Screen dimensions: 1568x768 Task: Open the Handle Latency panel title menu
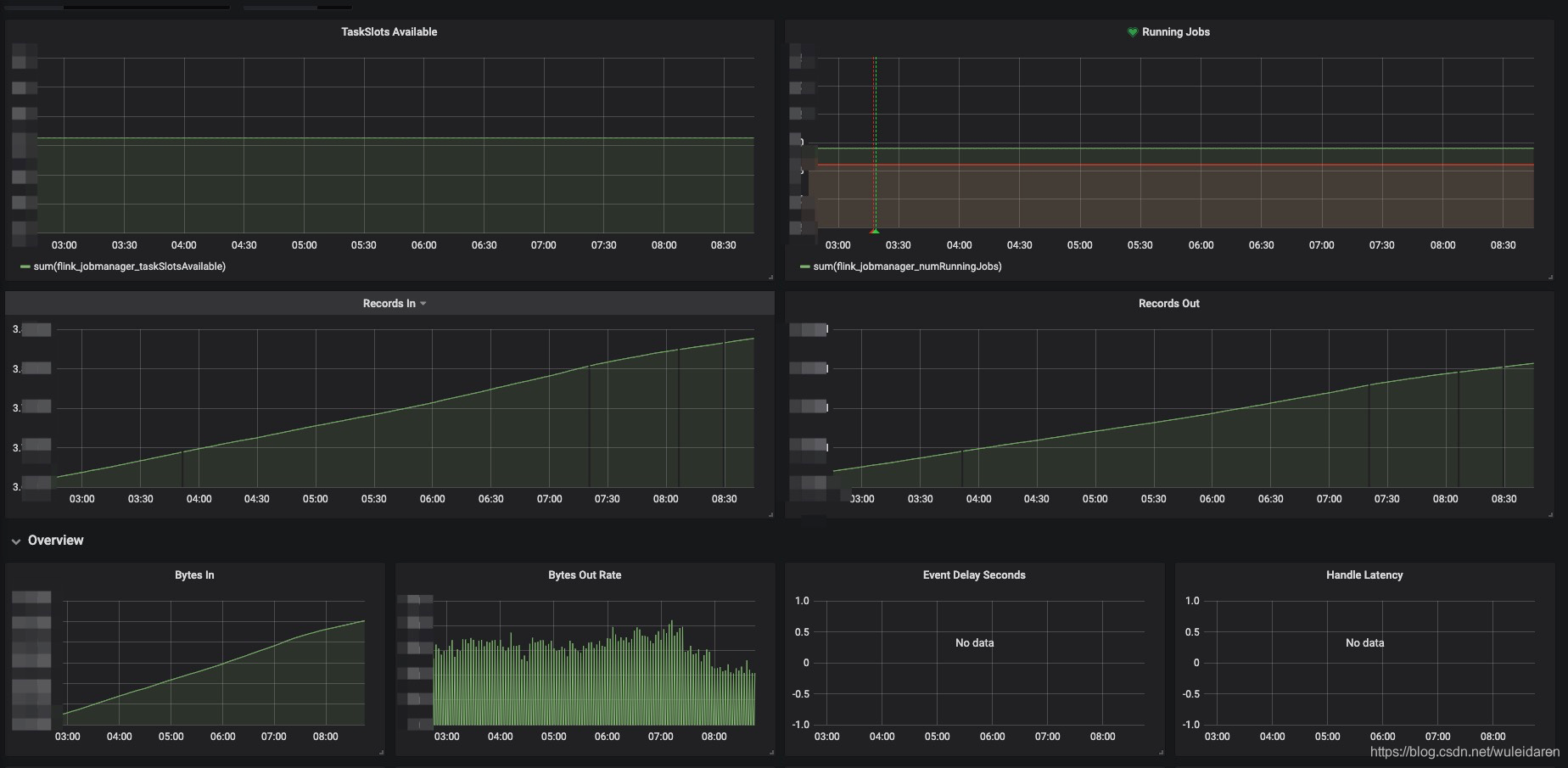pyautogui.click(x=1364, y=575)
